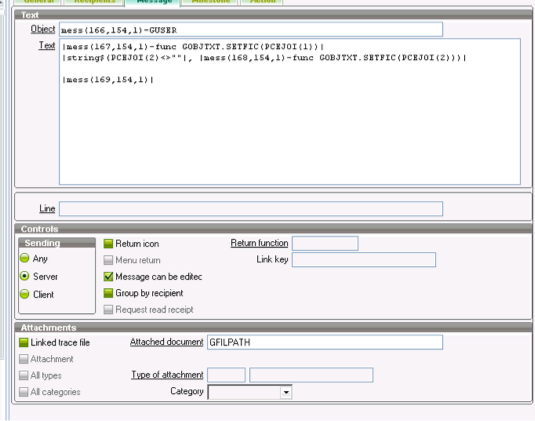Viewport: 535px width, 421px height.
Task: Click inside the Text message area
Action: [x=290, y=112]
